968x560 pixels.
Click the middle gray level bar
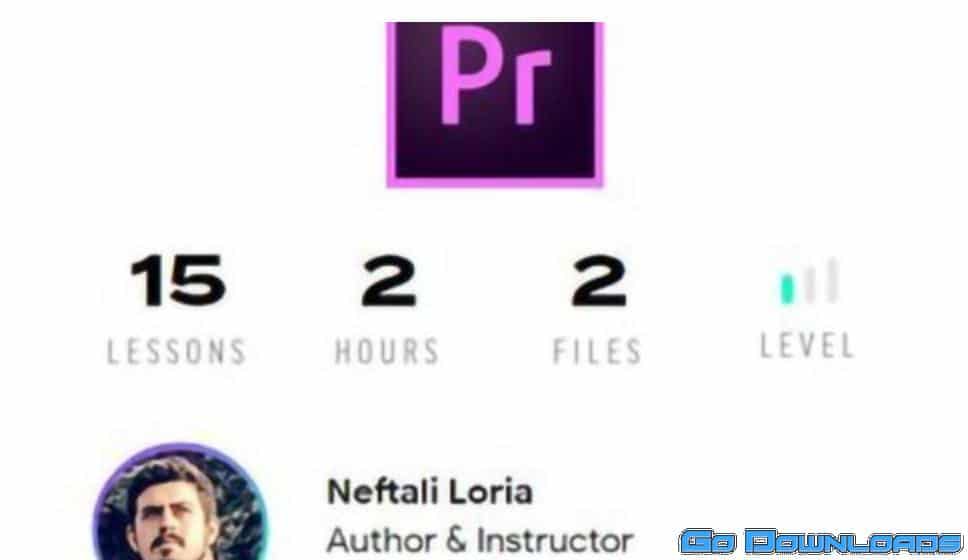pyautogui.click(x=809, y=285)
